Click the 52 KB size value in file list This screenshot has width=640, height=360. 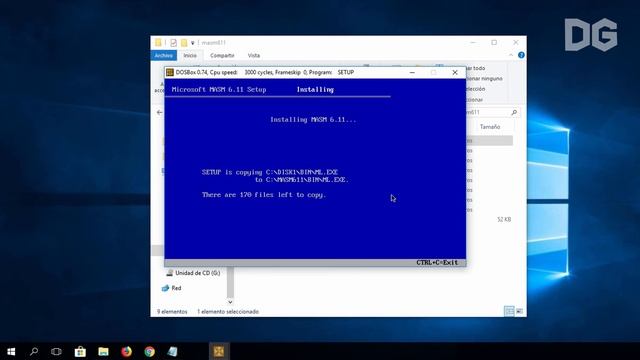pos(504,220)
